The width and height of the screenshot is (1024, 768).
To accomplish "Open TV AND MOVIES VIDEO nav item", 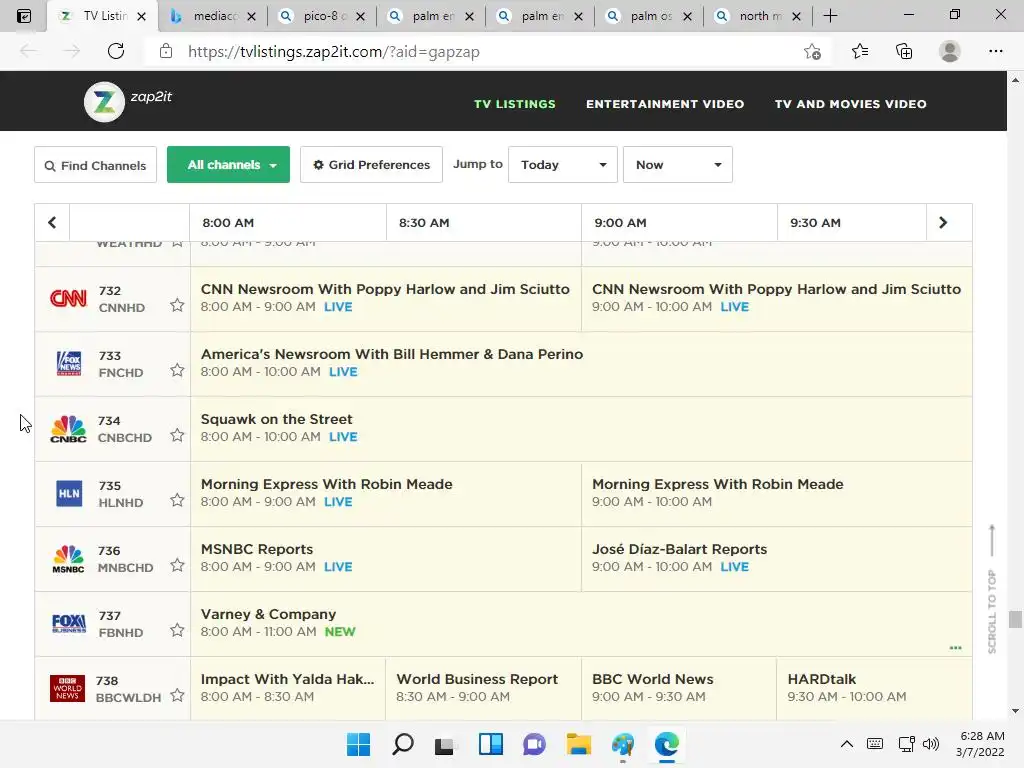I will pyautogui.click(x=850, y=104).
